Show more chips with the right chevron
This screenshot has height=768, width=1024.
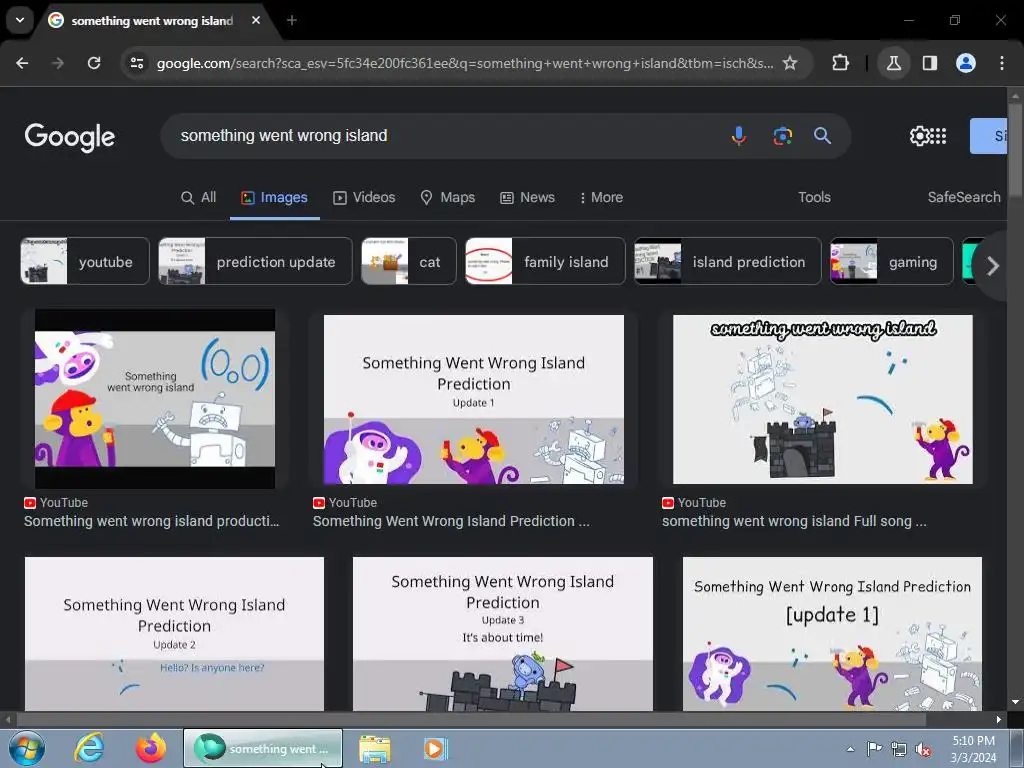(993, 266)
